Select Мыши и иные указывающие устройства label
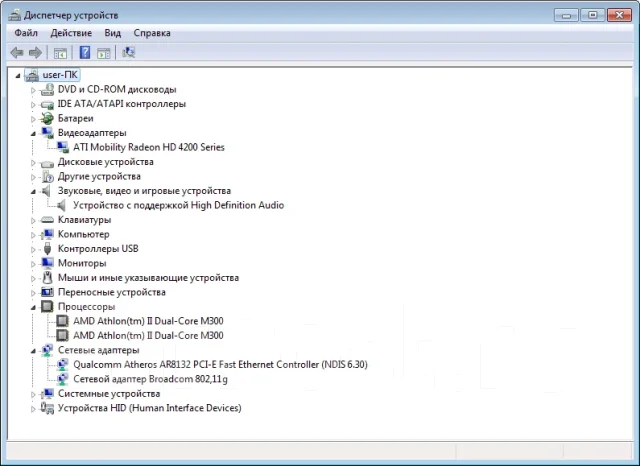The image size is (640, 466). pyautogui.click(x=148, y=278)
